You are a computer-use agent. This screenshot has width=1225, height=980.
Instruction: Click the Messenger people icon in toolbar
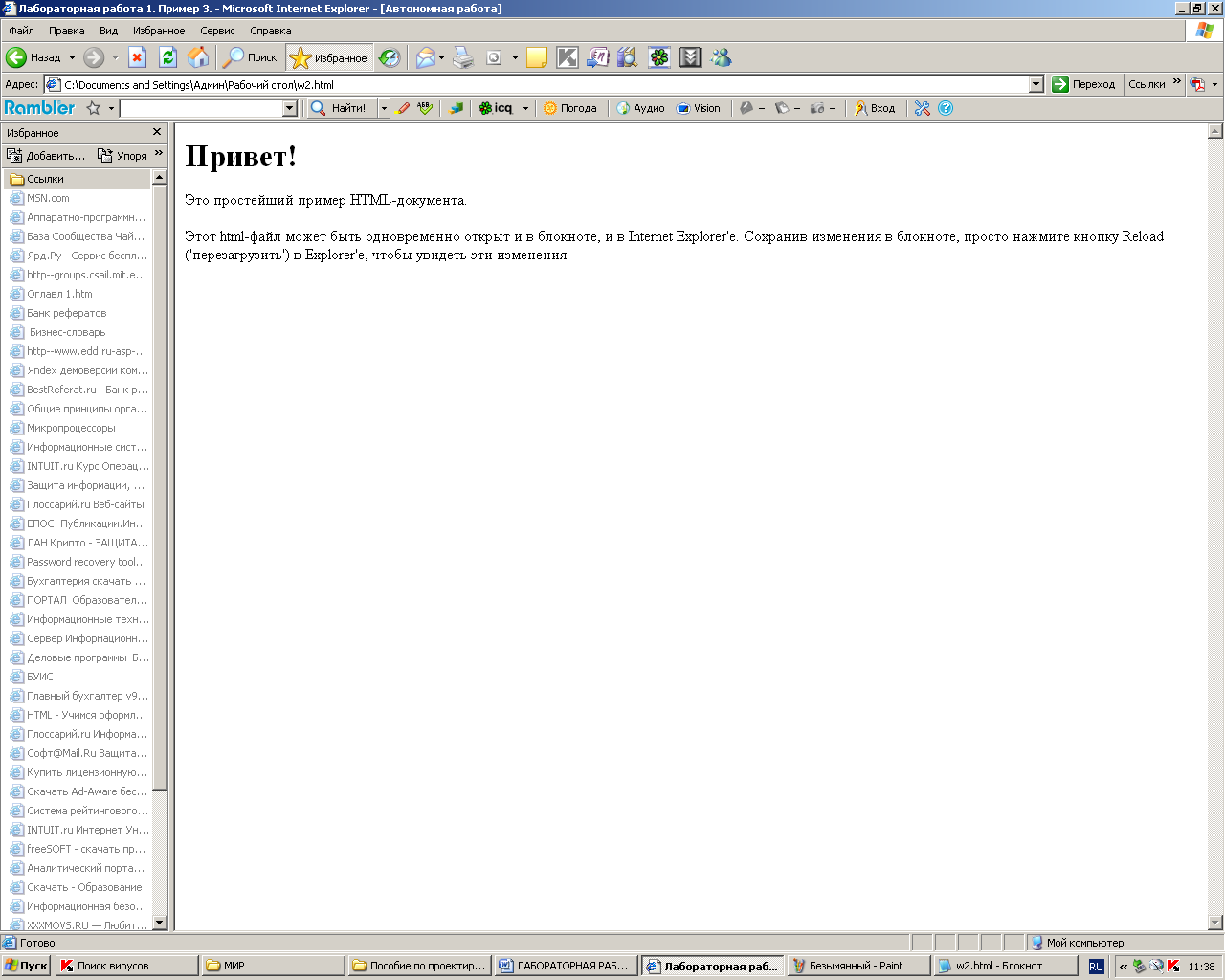pos(721,57)
